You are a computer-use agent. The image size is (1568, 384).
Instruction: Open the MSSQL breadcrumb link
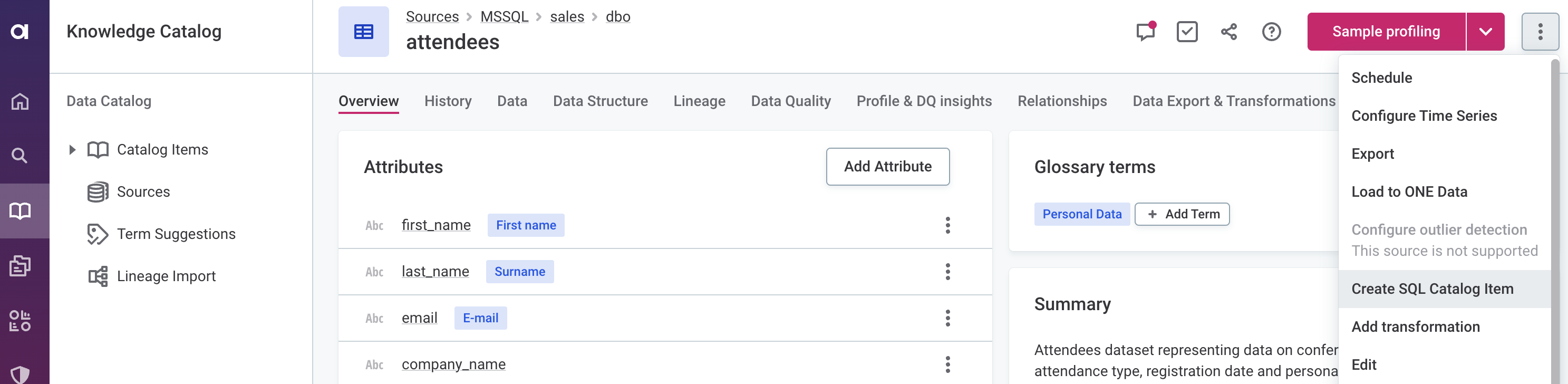(x=504, y=16)
